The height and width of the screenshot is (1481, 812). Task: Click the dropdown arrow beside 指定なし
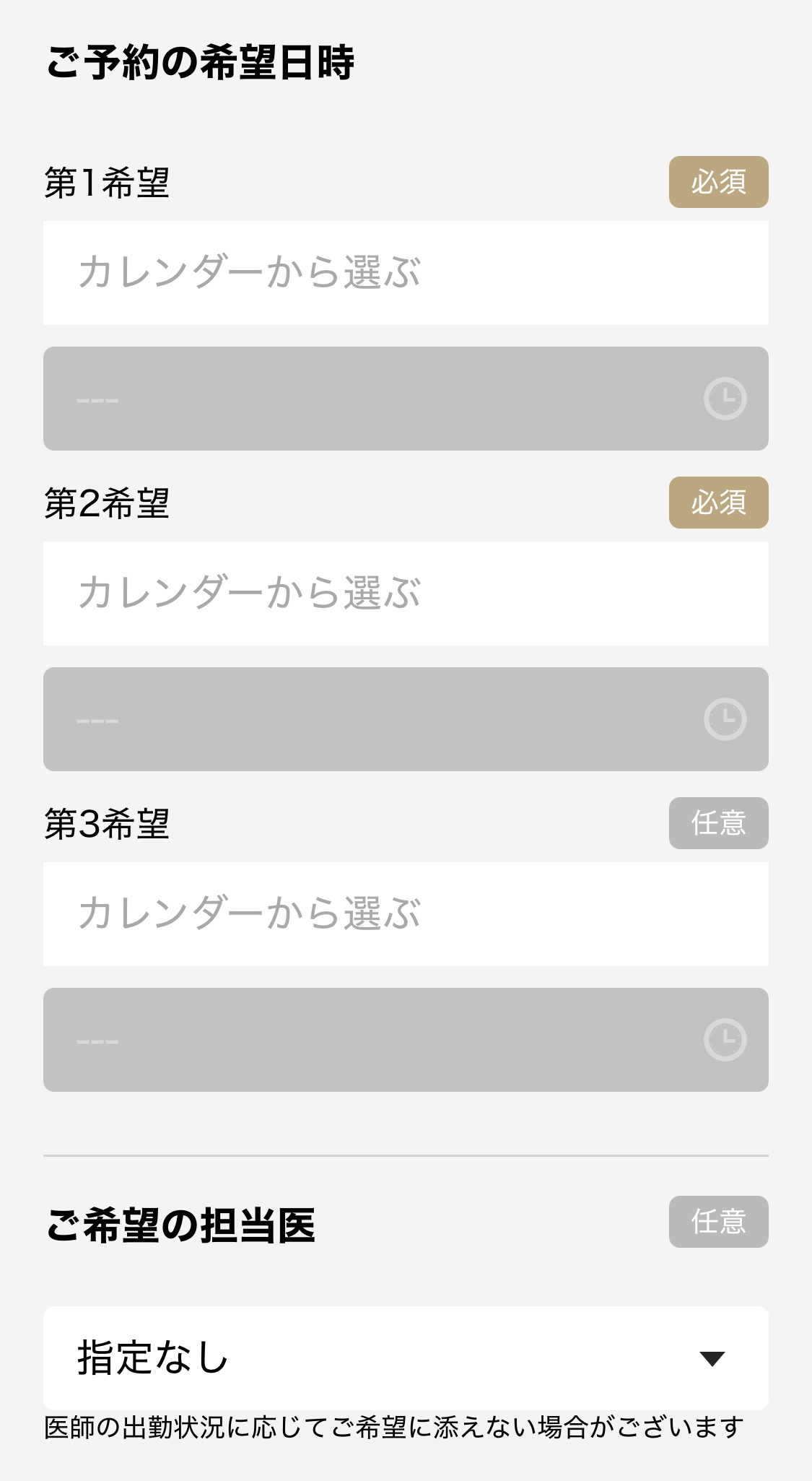(x=712, y=1359)
